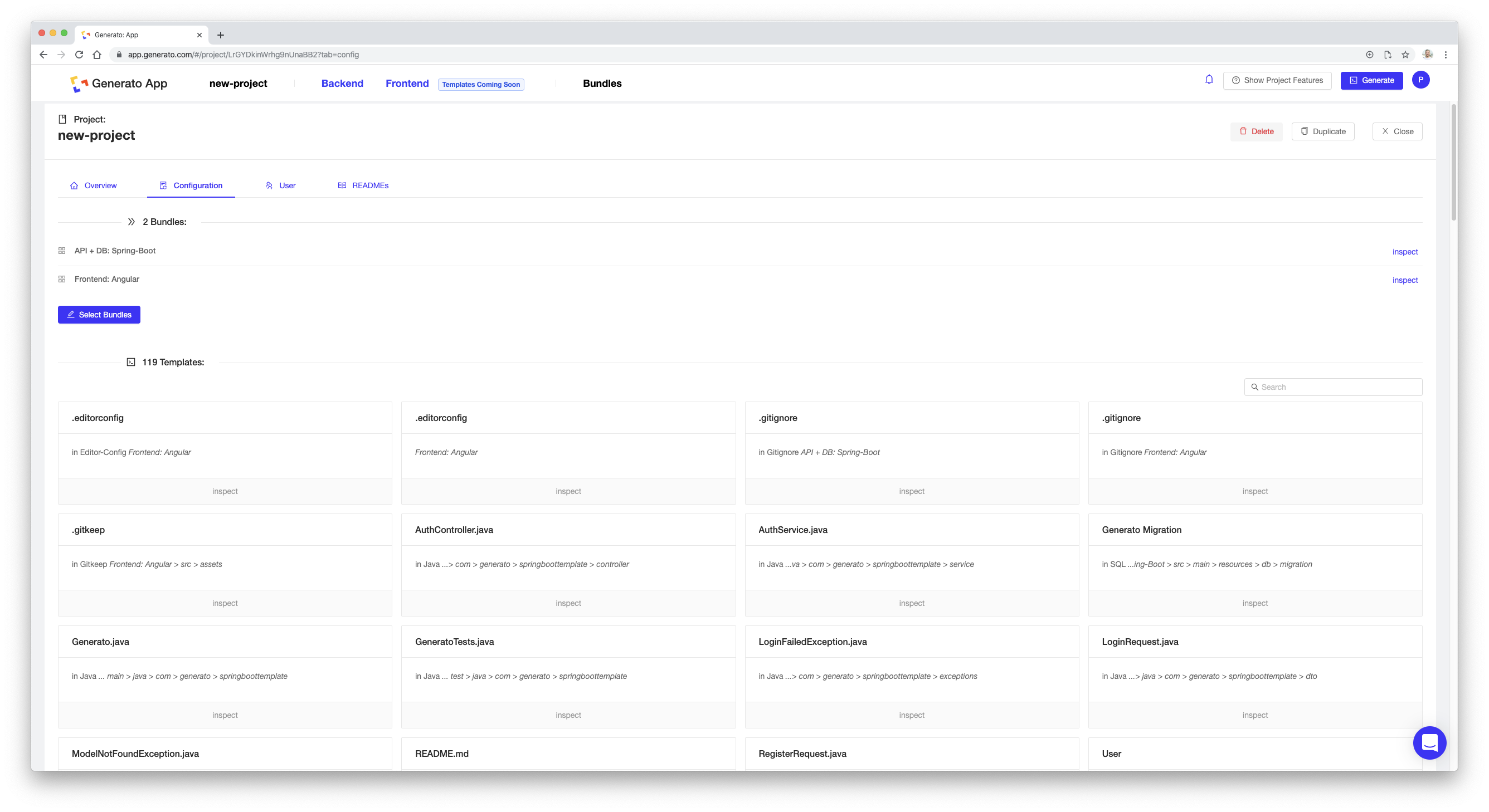Click the terminal icon beside 119 Templates
Image resolution: width=1489 pixels, height=812 pixels.
pos(131,362)
